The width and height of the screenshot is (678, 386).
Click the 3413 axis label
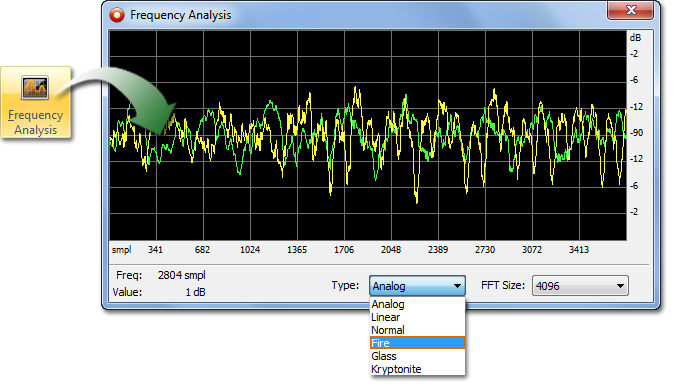579,250
